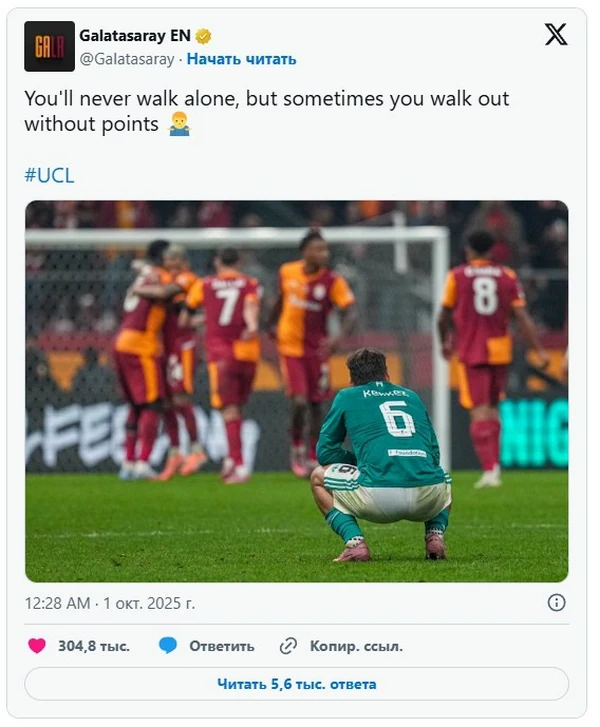The height and width of the screenshot is (727, 600).
Task: Open the X logo link
Action: coord(555,35)
